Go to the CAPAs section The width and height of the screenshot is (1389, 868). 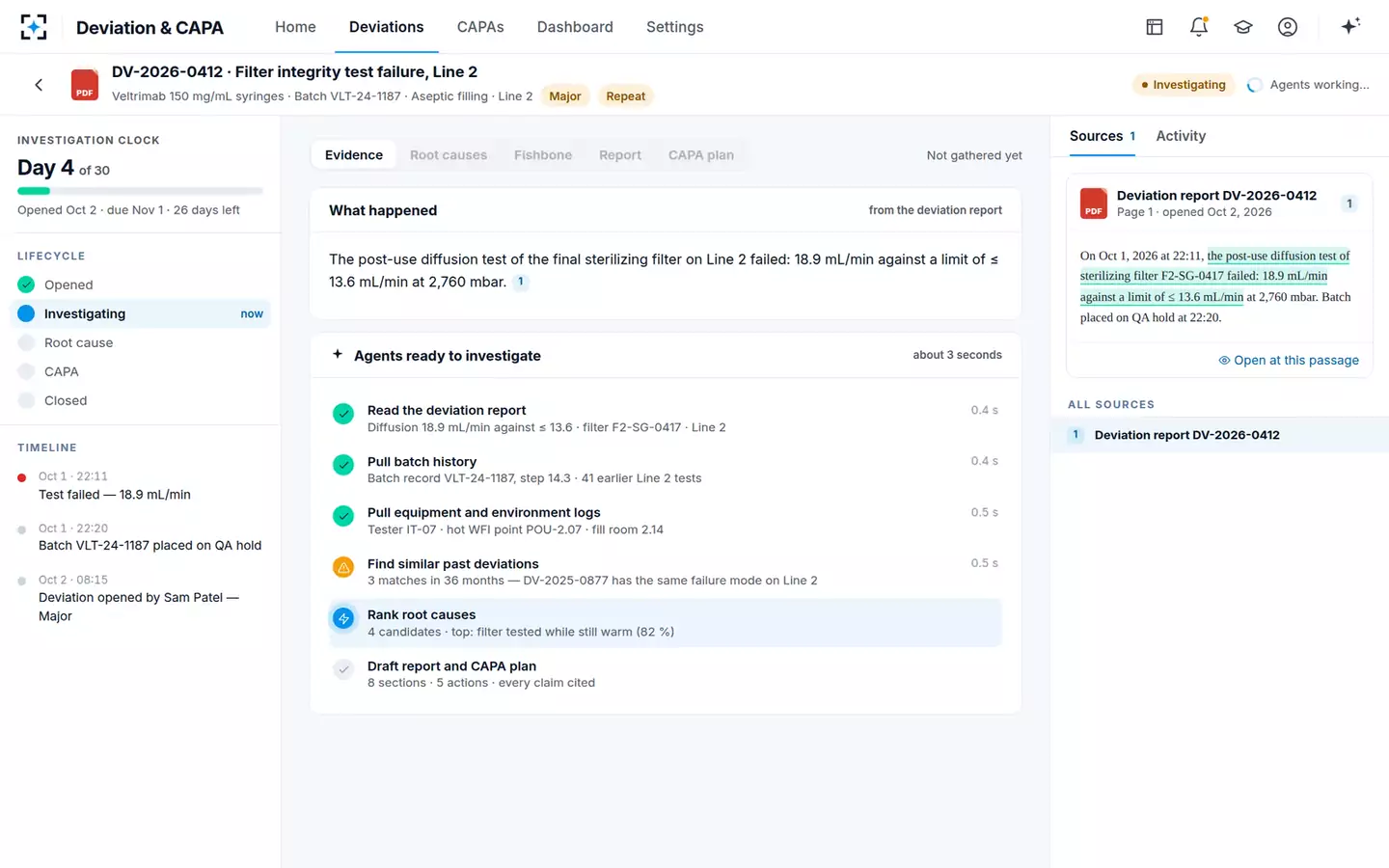480,27
